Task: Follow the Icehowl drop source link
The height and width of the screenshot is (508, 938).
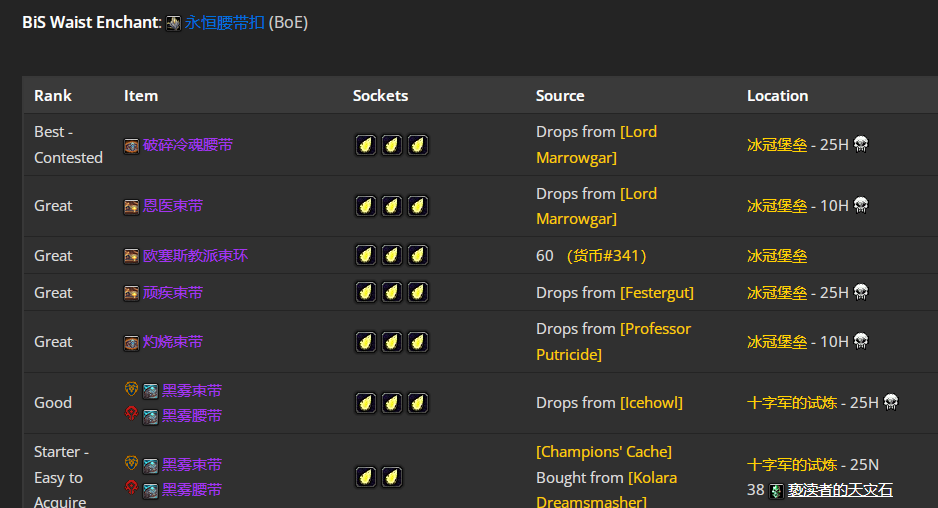Action: [x=651, y=403]
